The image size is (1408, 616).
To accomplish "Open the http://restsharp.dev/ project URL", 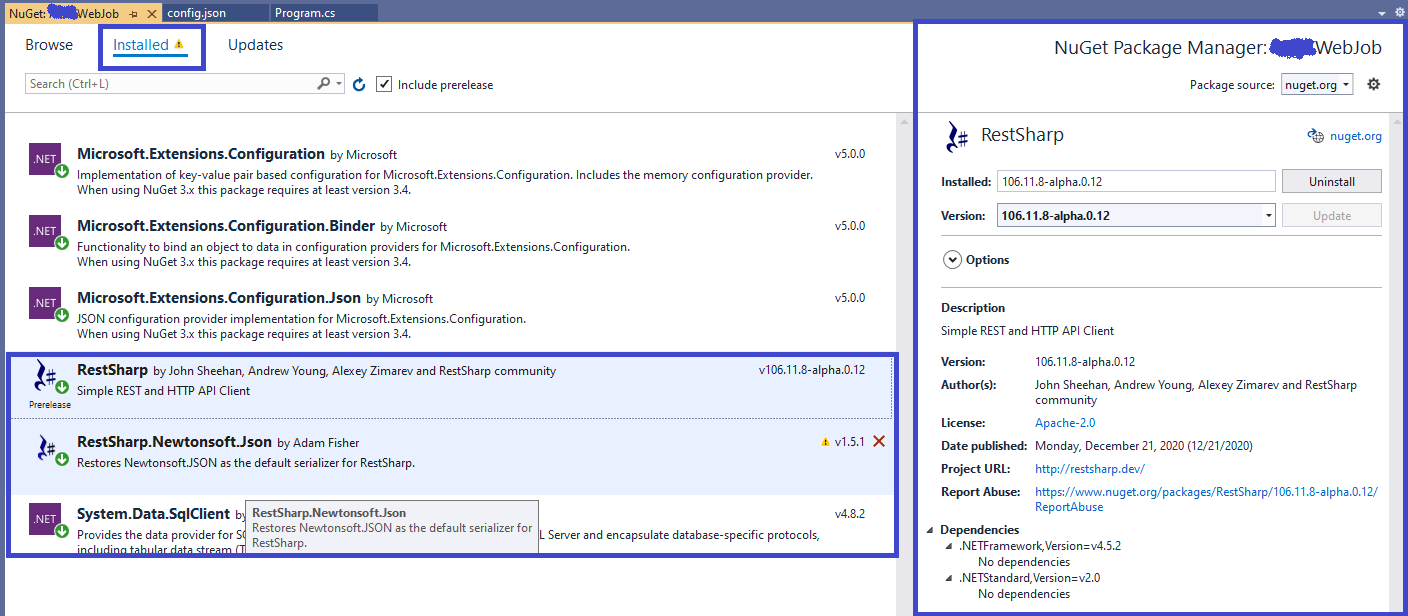I will coord(1090,469).
